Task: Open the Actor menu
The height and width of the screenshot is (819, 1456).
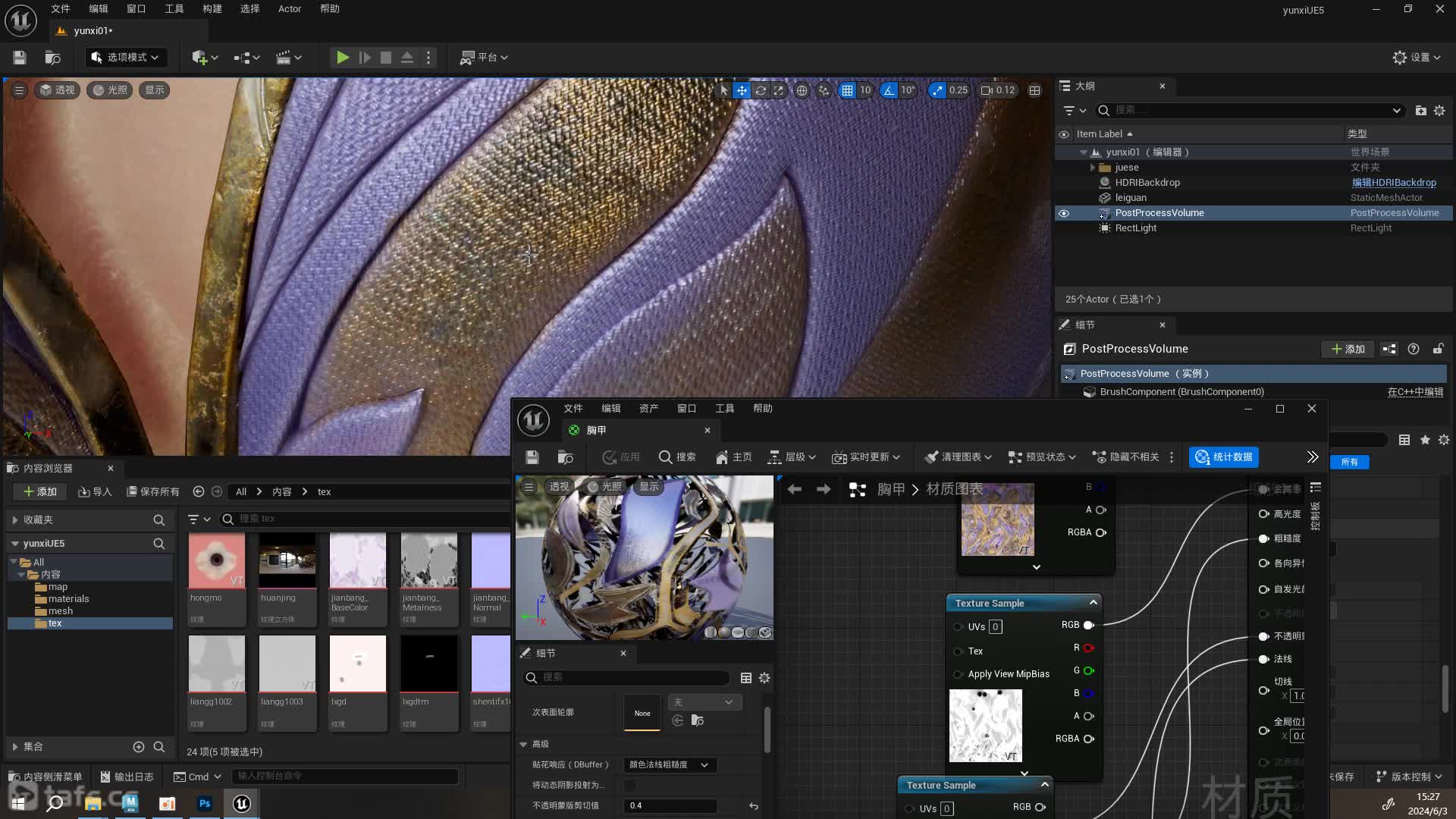Action: click(x=290, y=9)
